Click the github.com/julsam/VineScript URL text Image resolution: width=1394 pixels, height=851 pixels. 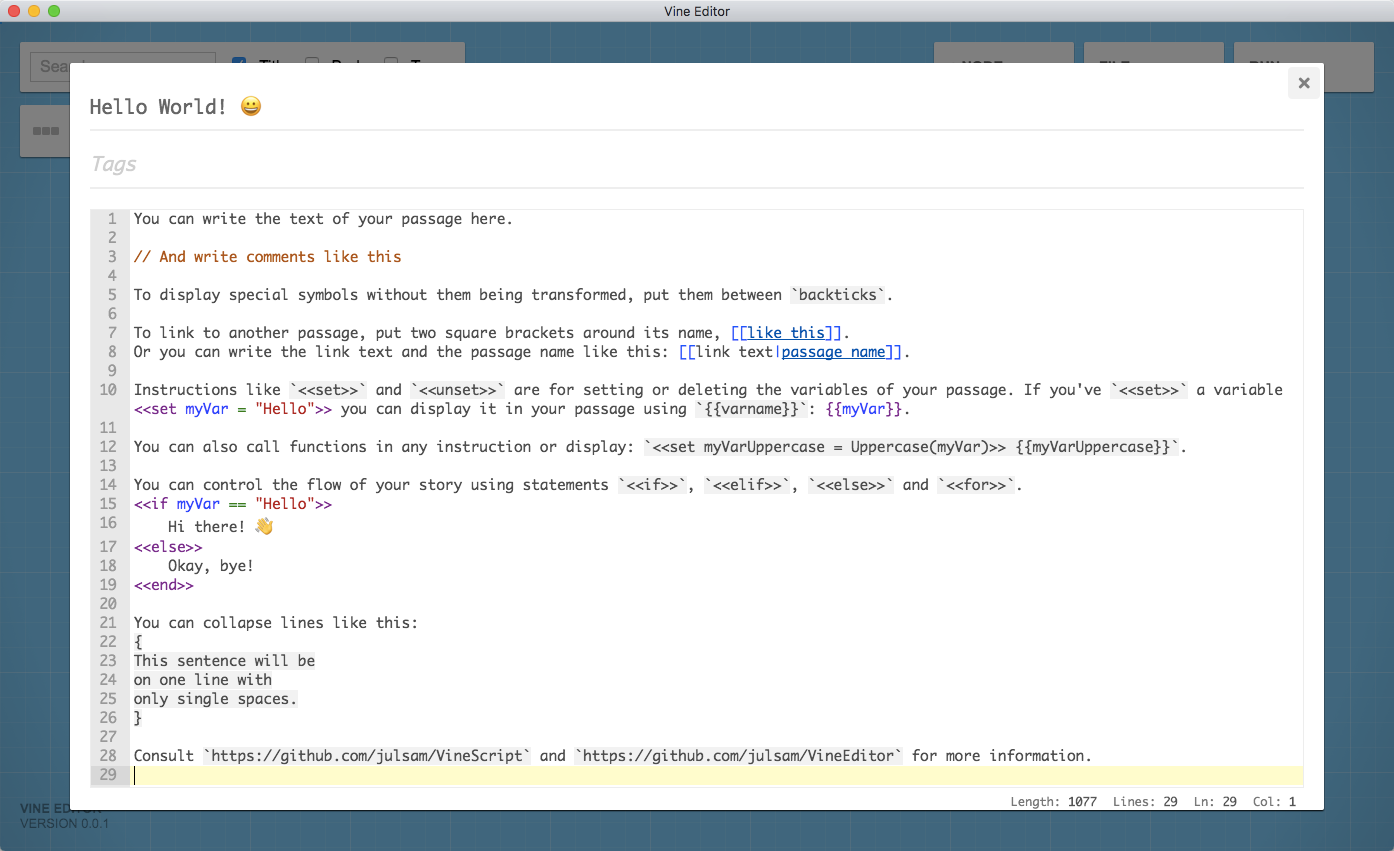point(367,756)
